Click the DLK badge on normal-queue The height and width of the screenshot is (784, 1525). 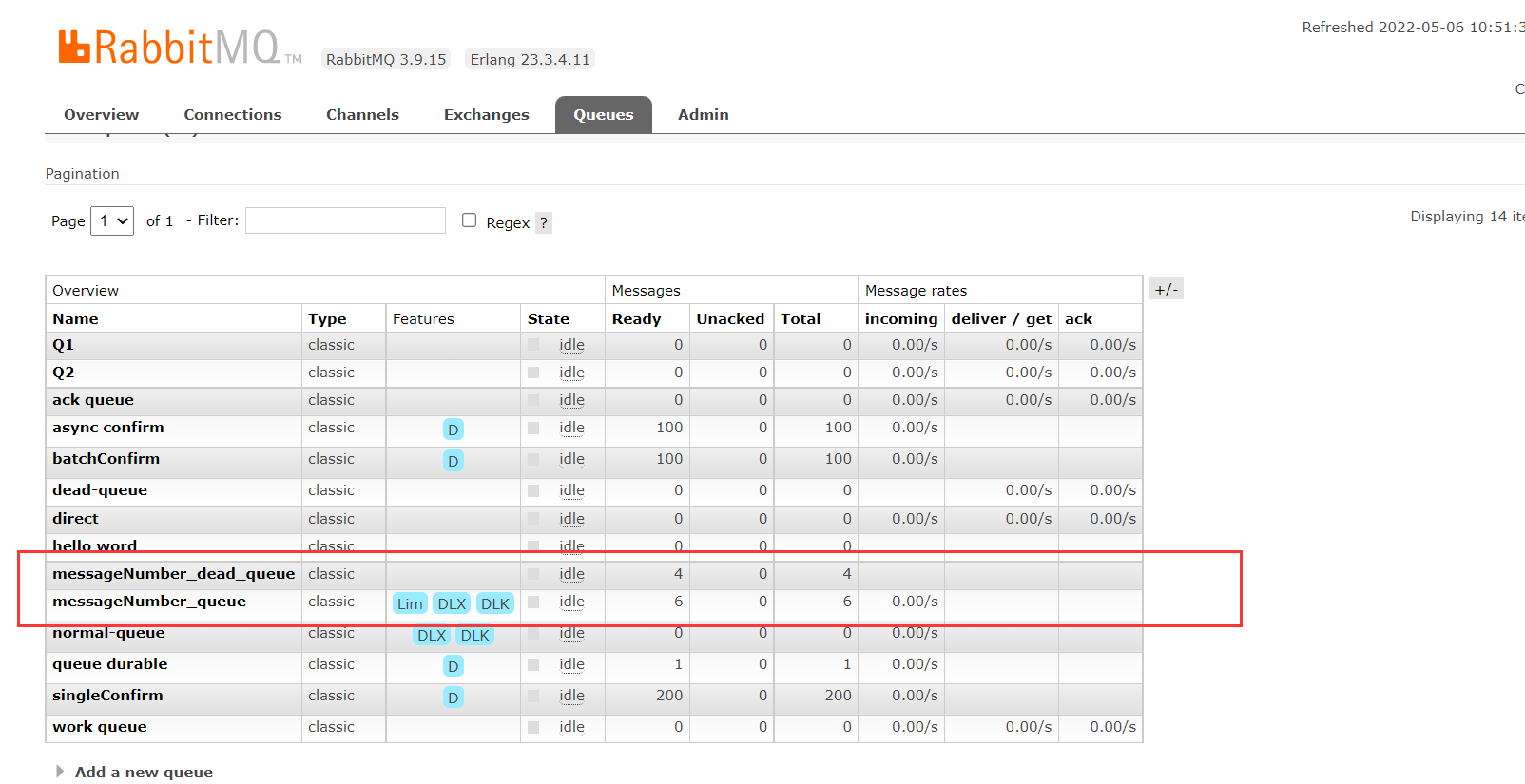[475, 635]
